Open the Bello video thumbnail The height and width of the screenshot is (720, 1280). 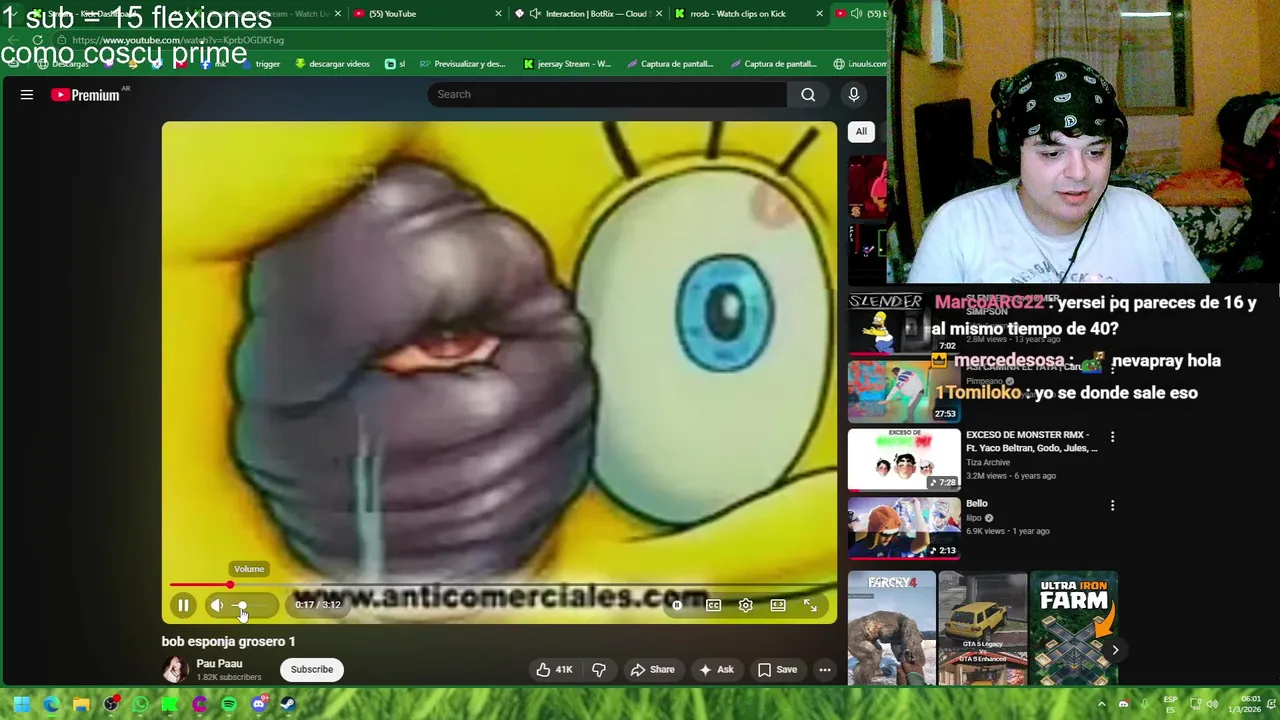pyautogui.click(x=904, y=528)
